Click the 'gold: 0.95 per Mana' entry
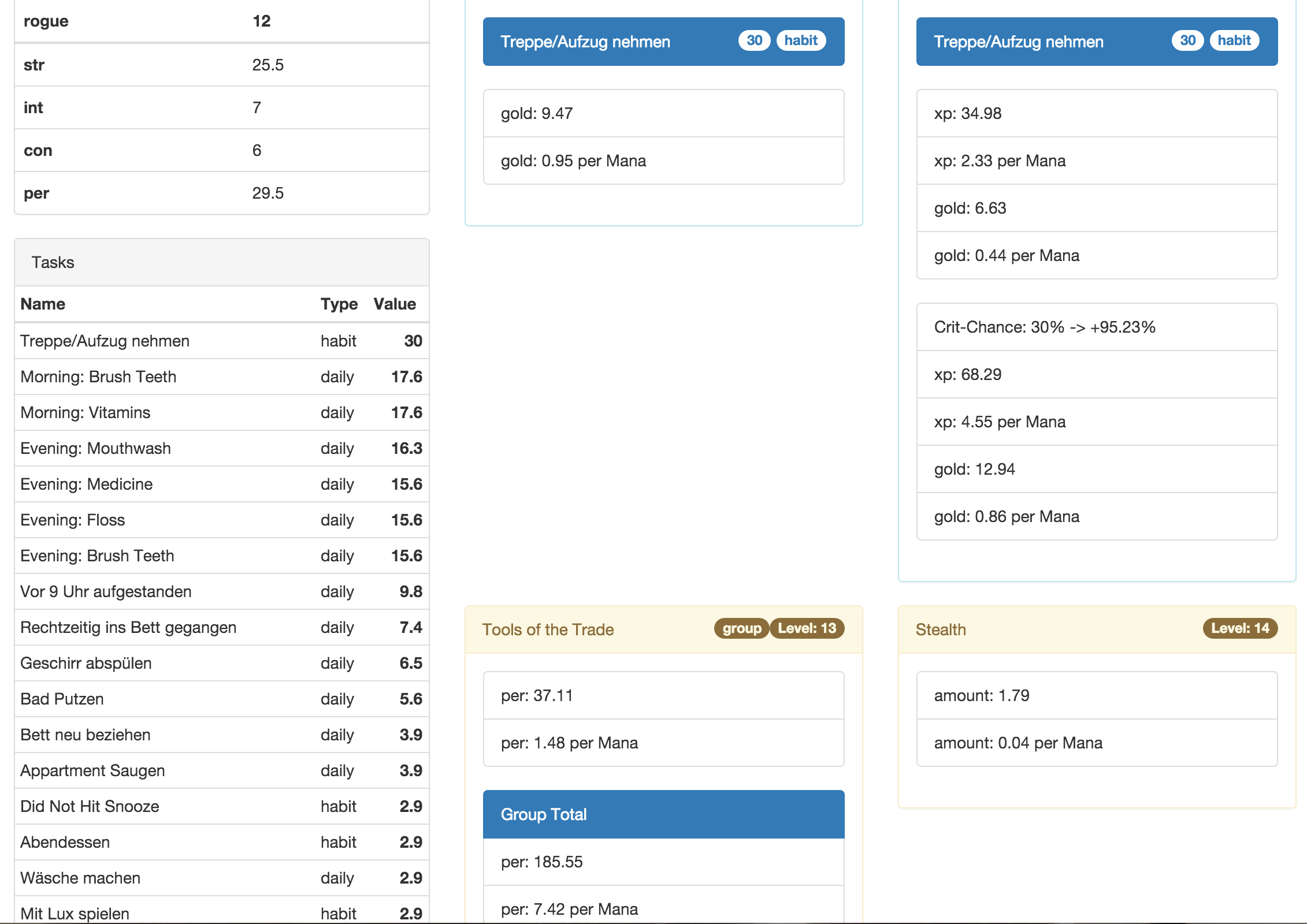The width and height of the screenshot is (1307, 924). point(663,161)
